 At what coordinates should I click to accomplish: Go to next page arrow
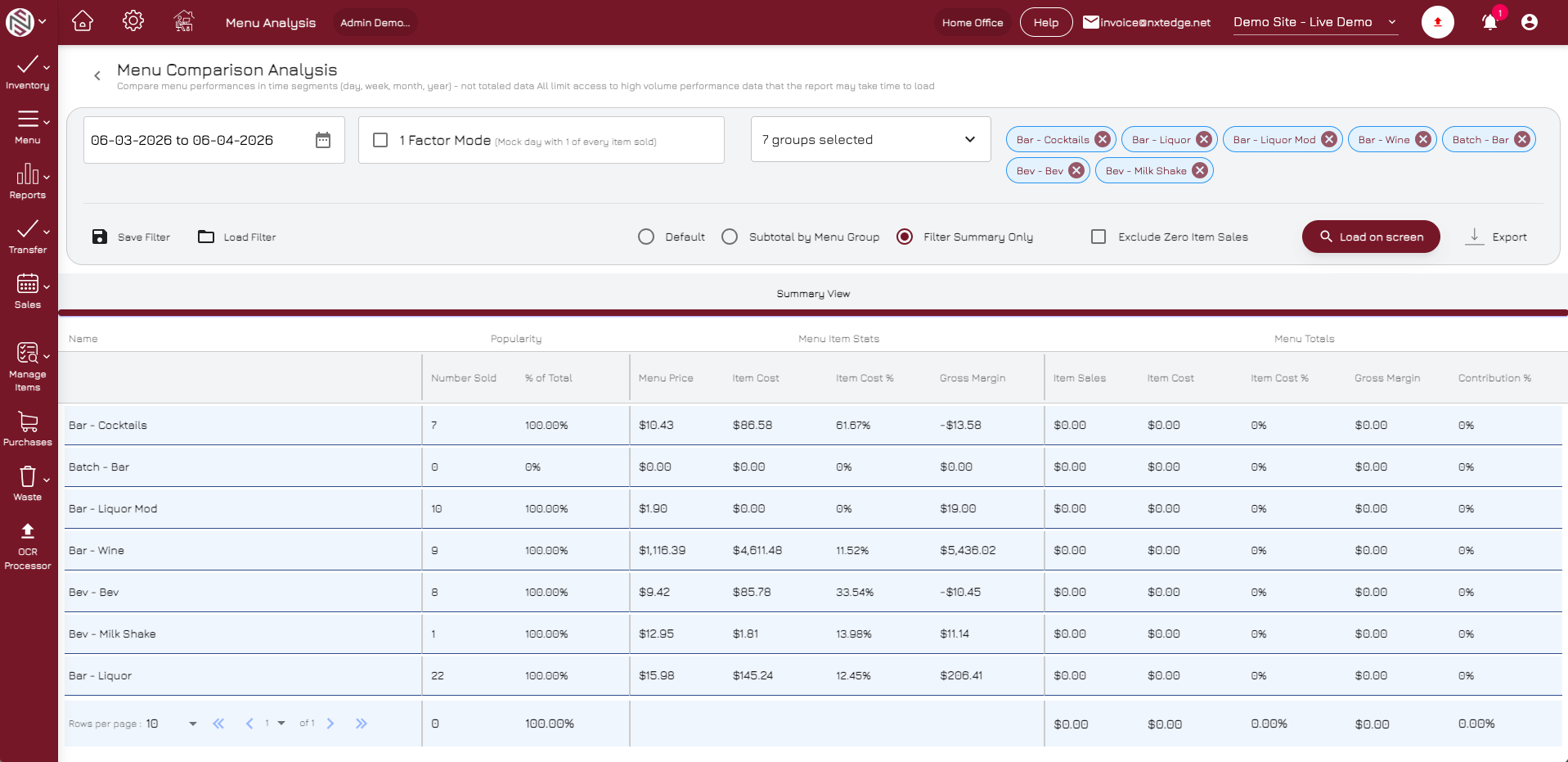click(x=330, y=724)
